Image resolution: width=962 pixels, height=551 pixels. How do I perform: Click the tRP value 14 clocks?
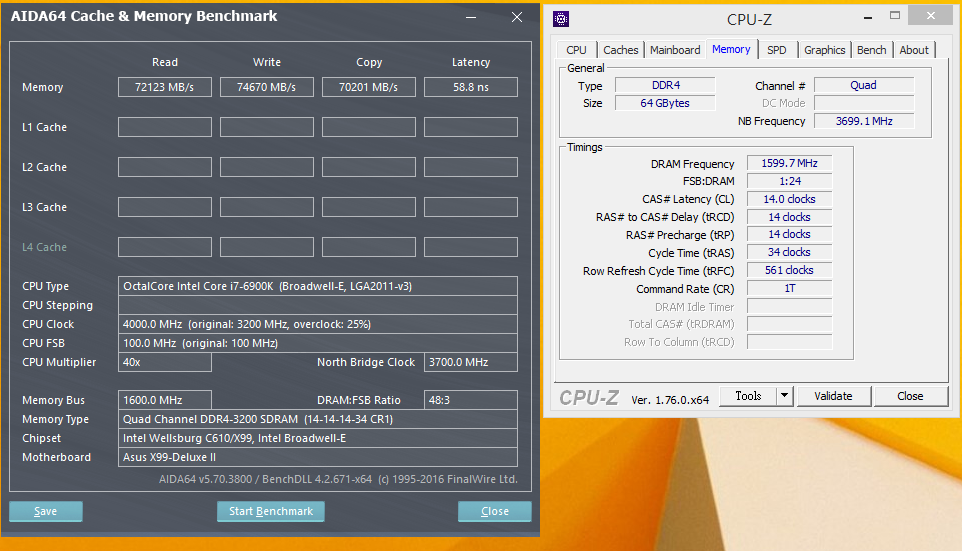pyautogui.click(x=790, y=234)
